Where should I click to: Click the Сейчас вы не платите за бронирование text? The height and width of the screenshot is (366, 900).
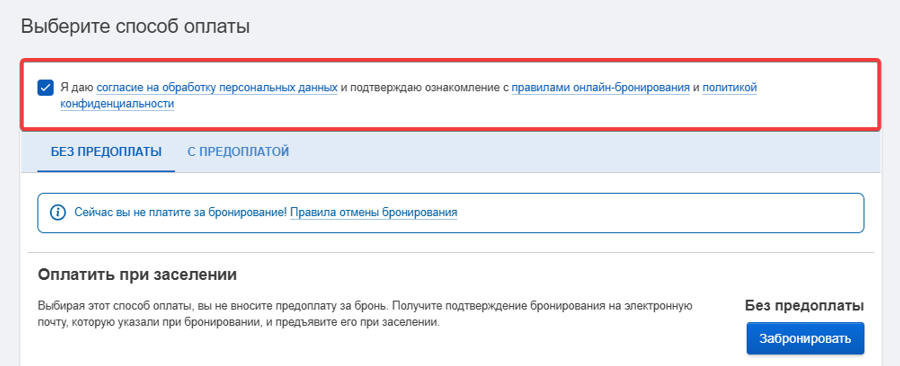(x=180, y=213)
